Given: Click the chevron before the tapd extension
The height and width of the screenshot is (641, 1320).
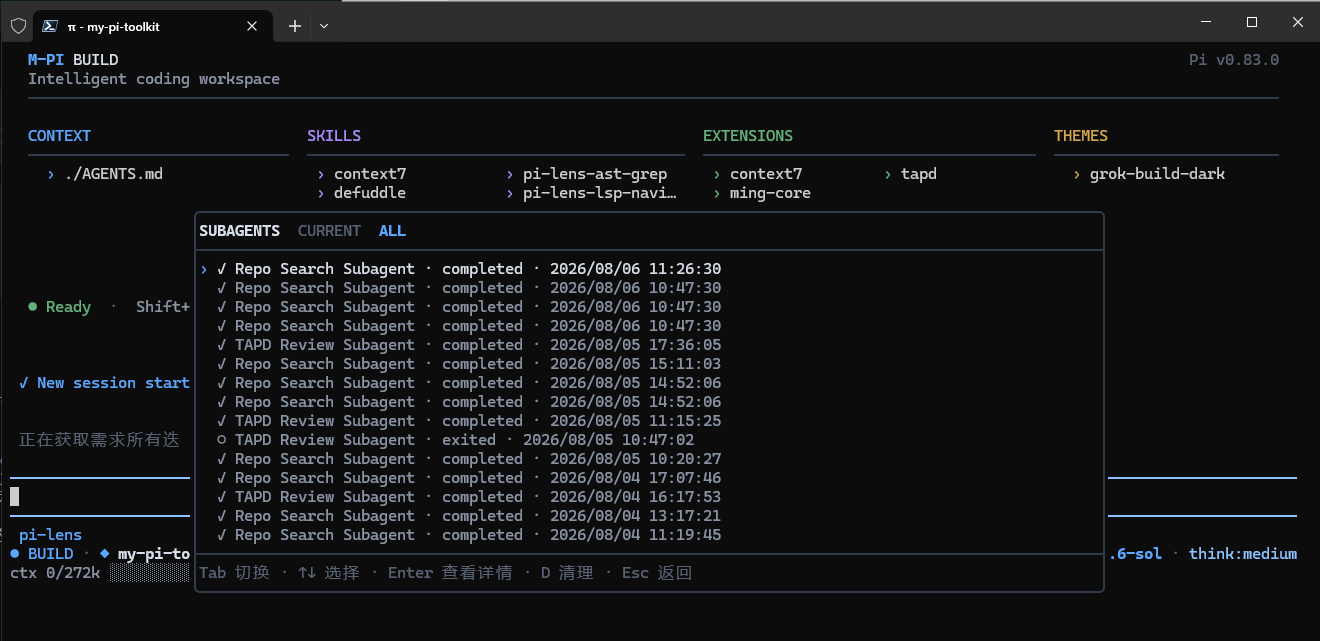Looking at the screenshot, I should click(x=888, y=174).
